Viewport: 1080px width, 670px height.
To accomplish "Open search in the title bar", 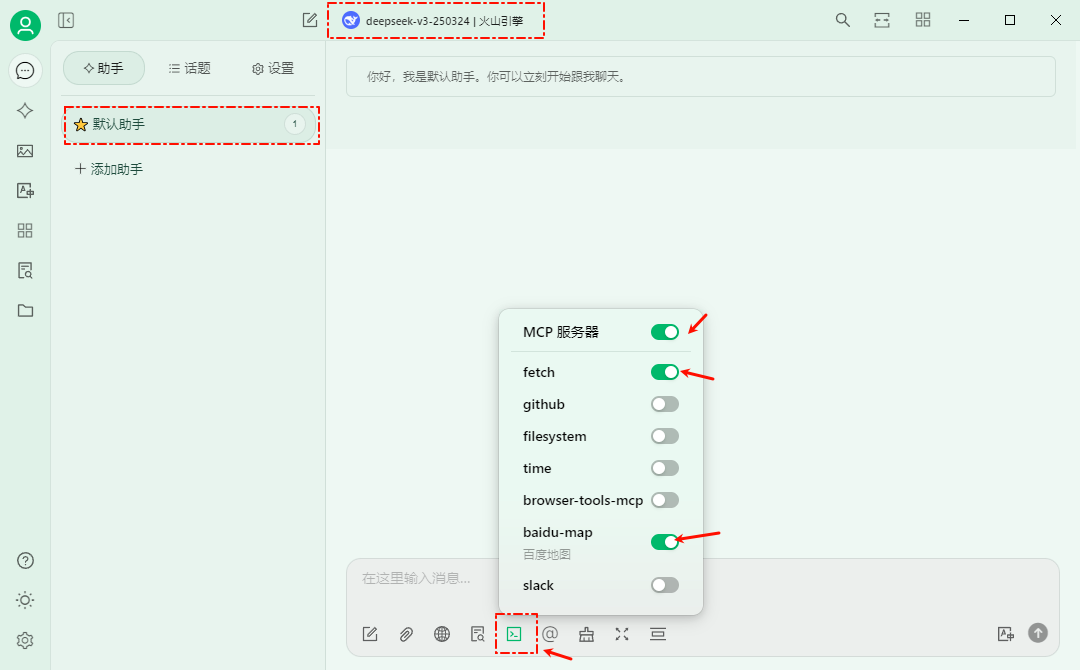I will click(x=842, y=21).
